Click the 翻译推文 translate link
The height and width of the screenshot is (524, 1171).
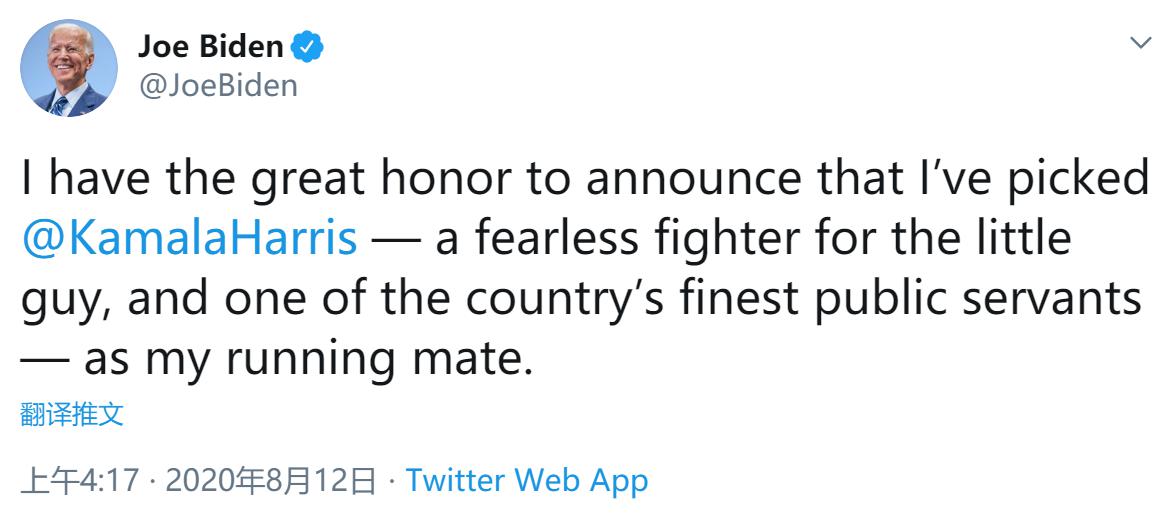click(x=72, y=415)
